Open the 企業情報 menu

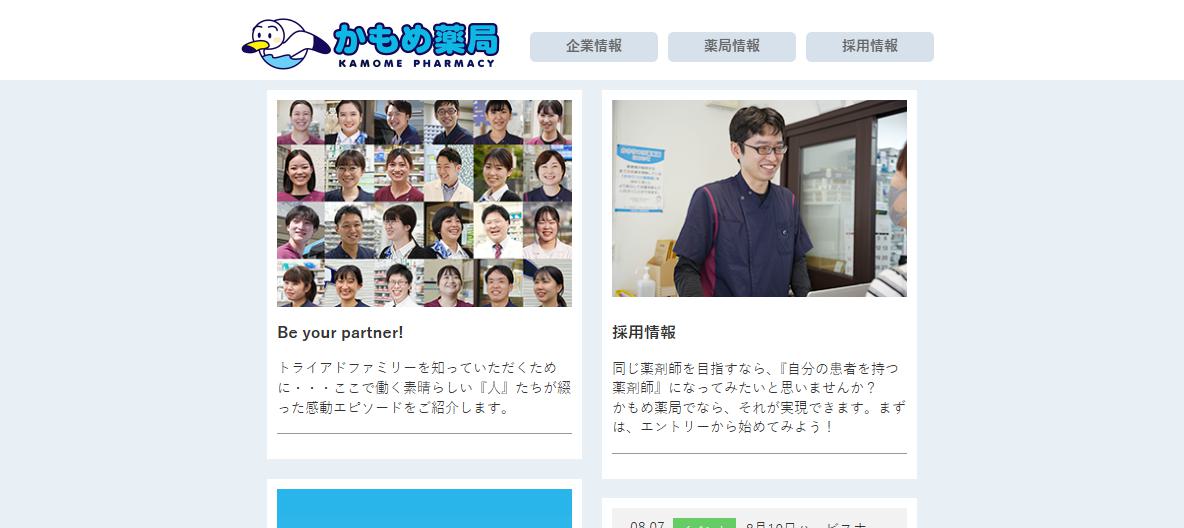pos(594,46)
